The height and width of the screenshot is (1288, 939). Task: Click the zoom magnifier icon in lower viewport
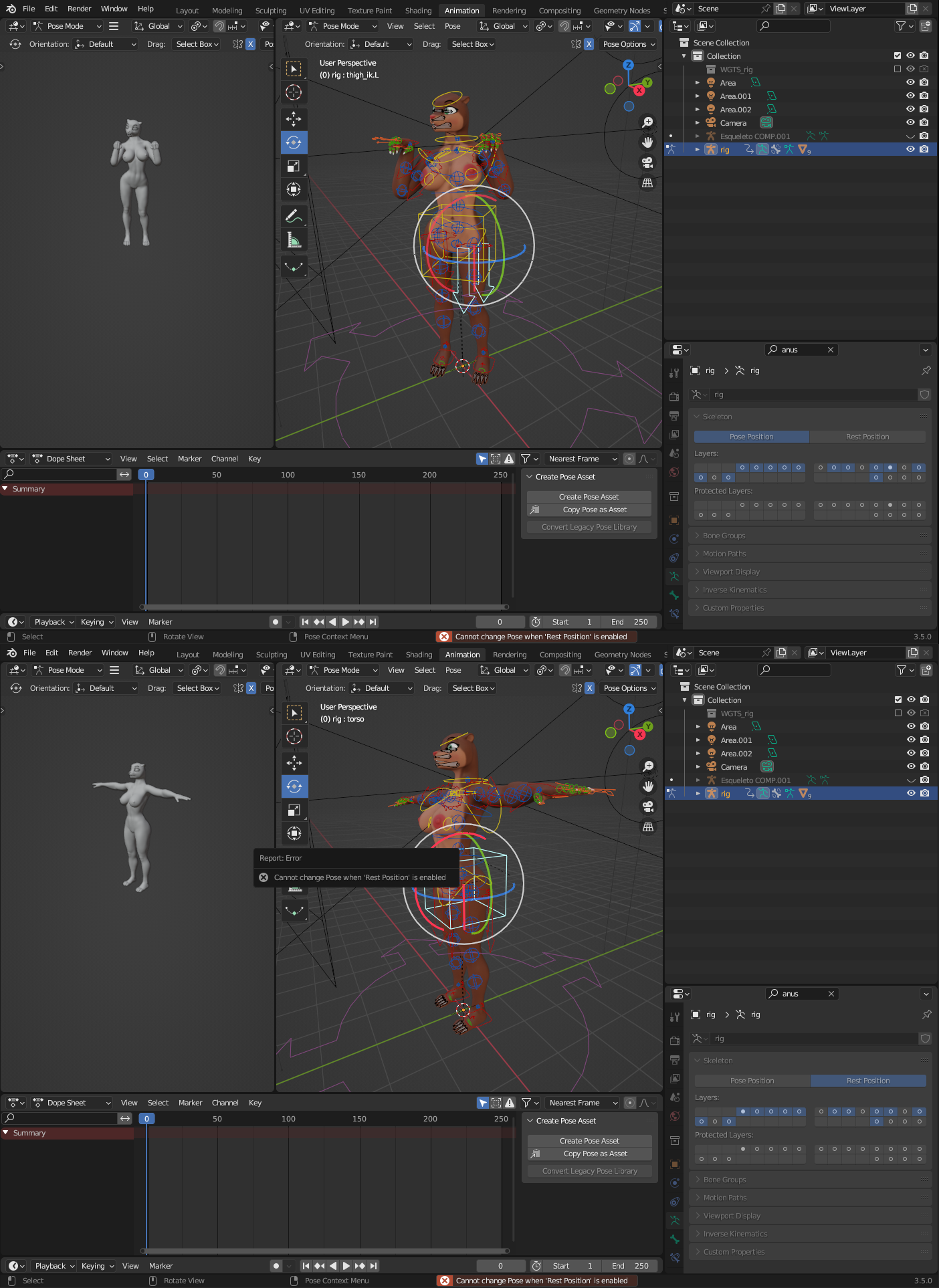coord(648,766)
